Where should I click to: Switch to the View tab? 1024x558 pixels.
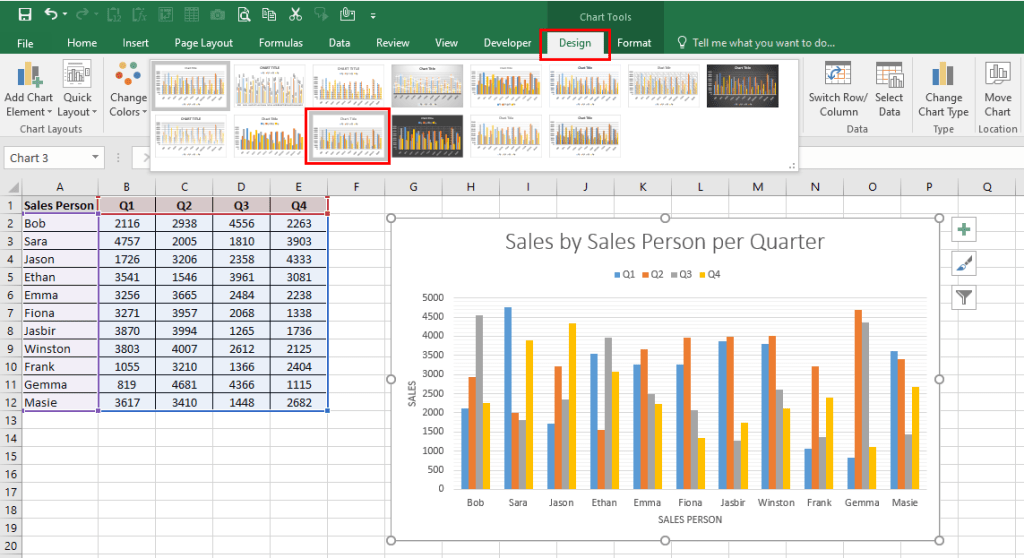(446, 43)
